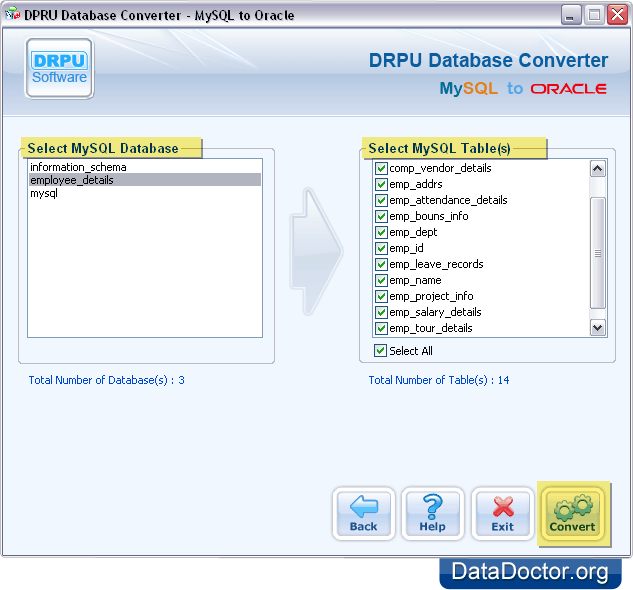Uncheck the emp_name table checkbox
Image resolution: width=633 pixels, height=590 pixels.
point(381,280)
